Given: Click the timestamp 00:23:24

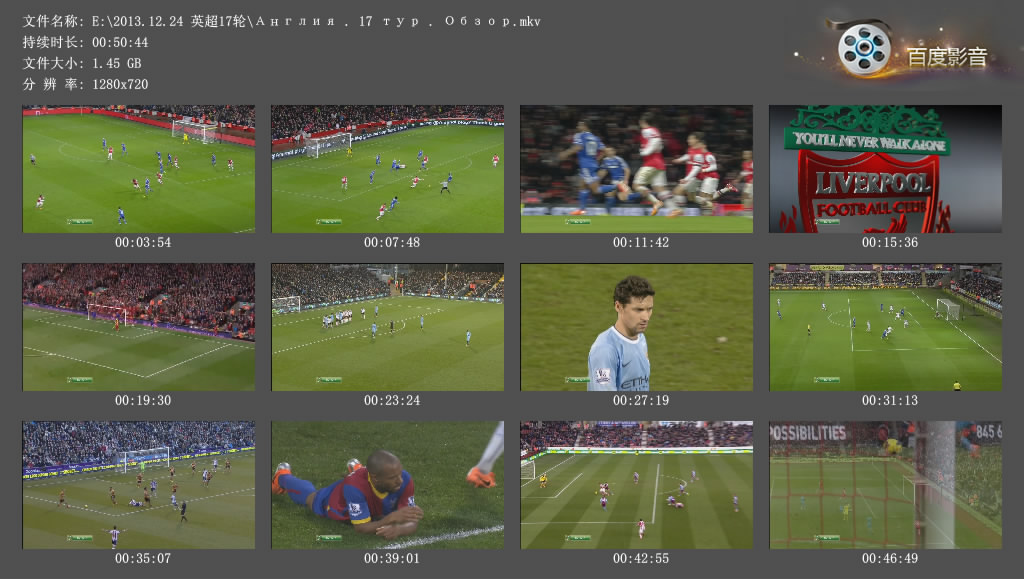Looking at the screenshot, I should 392,400.
